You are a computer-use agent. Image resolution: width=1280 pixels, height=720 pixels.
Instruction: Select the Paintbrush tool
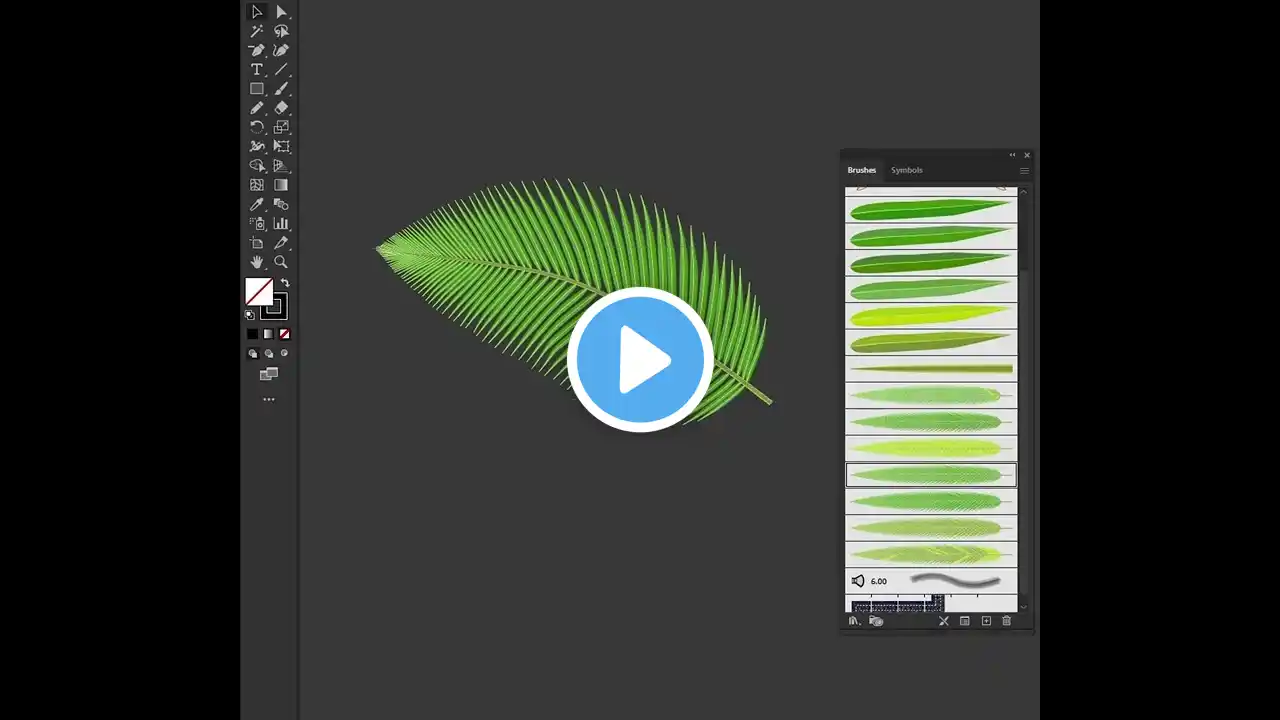[x=281, y=89]
